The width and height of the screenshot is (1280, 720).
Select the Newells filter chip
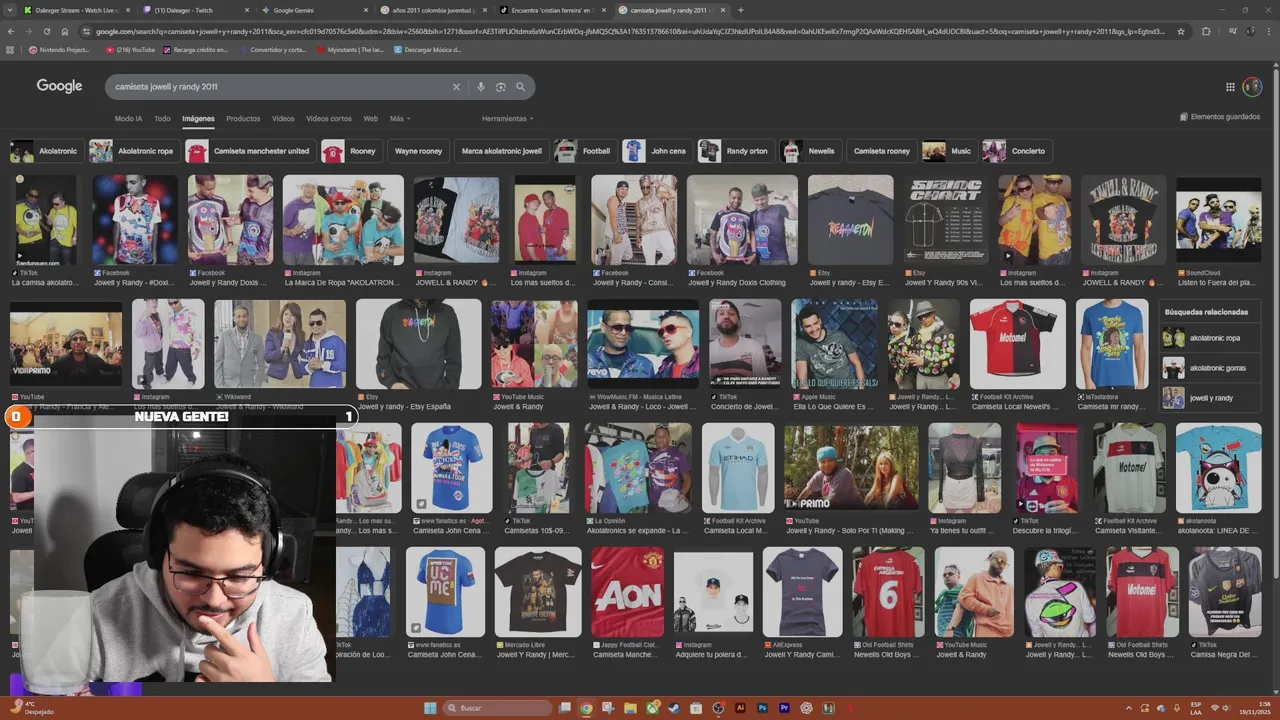[x=810, y=151]
